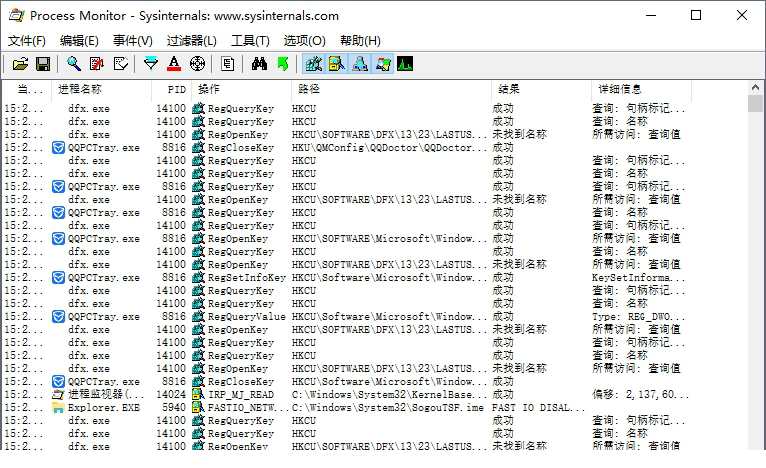This screenshot has height=468, width=766.
Task: Select the RegSetInfoKey operation cell
Action: [x=247, y=277]
